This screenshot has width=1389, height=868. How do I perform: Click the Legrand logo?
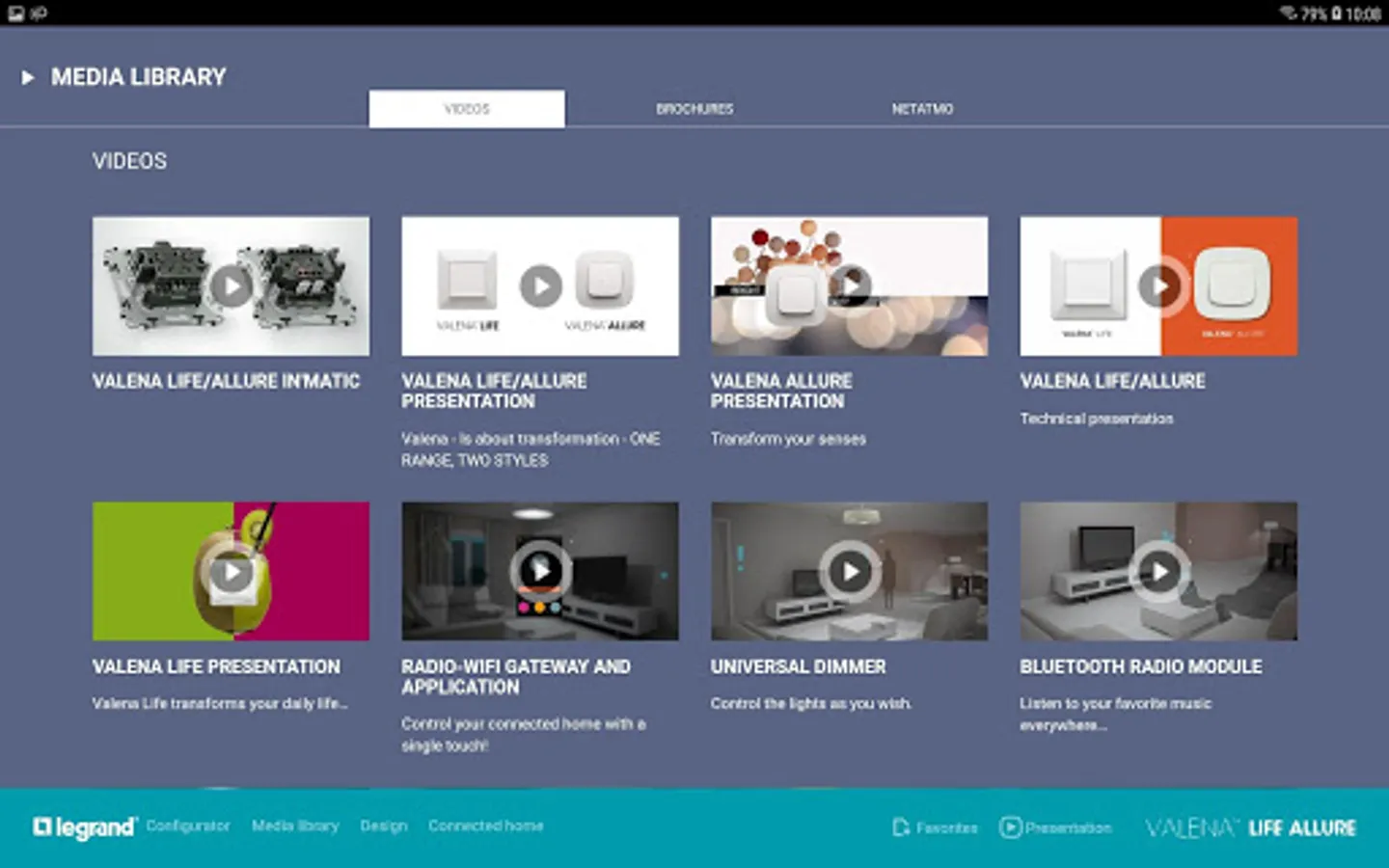click(85, 827)
